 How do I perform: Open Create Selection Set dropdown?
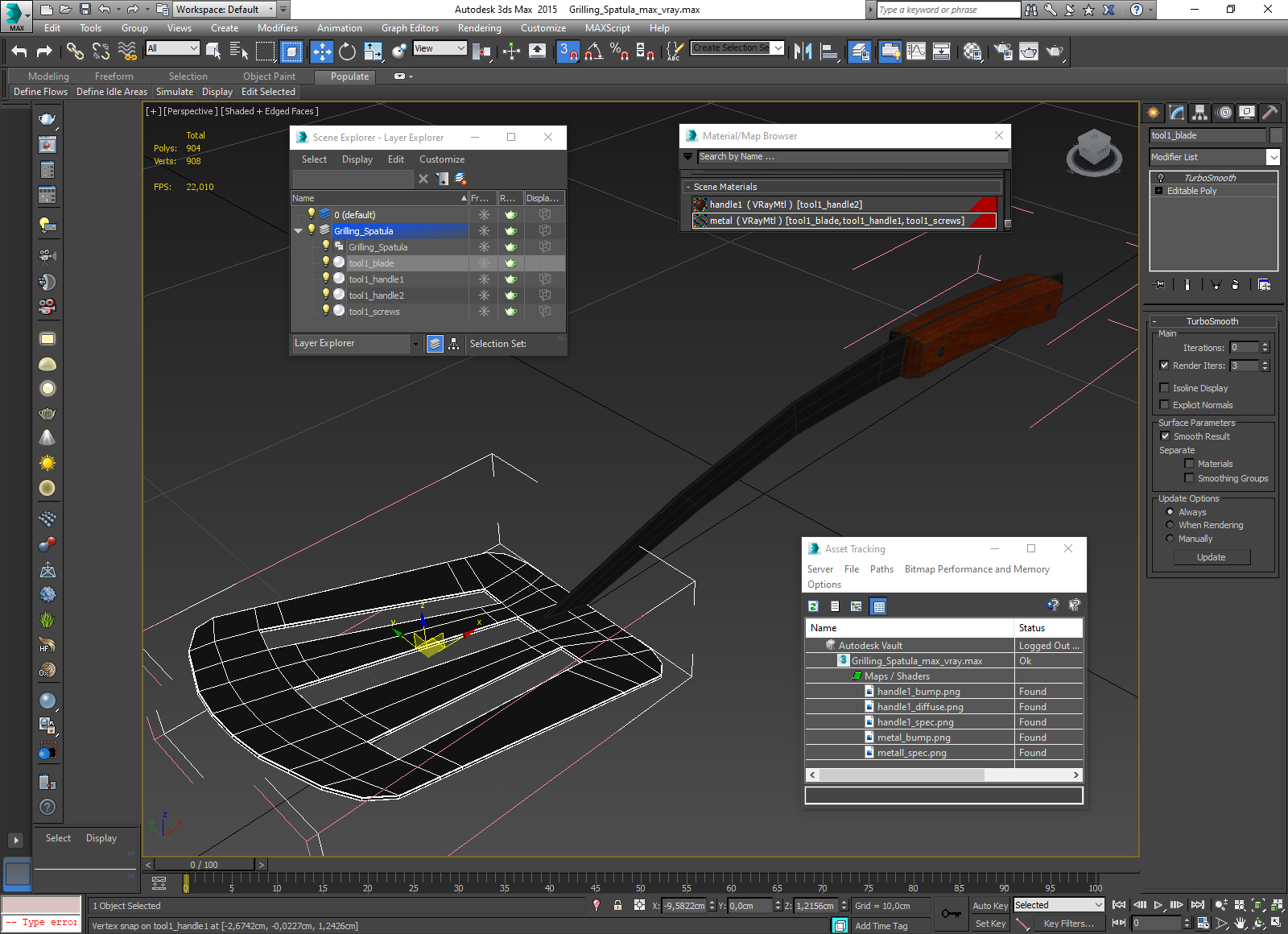[x=778, y=48]
